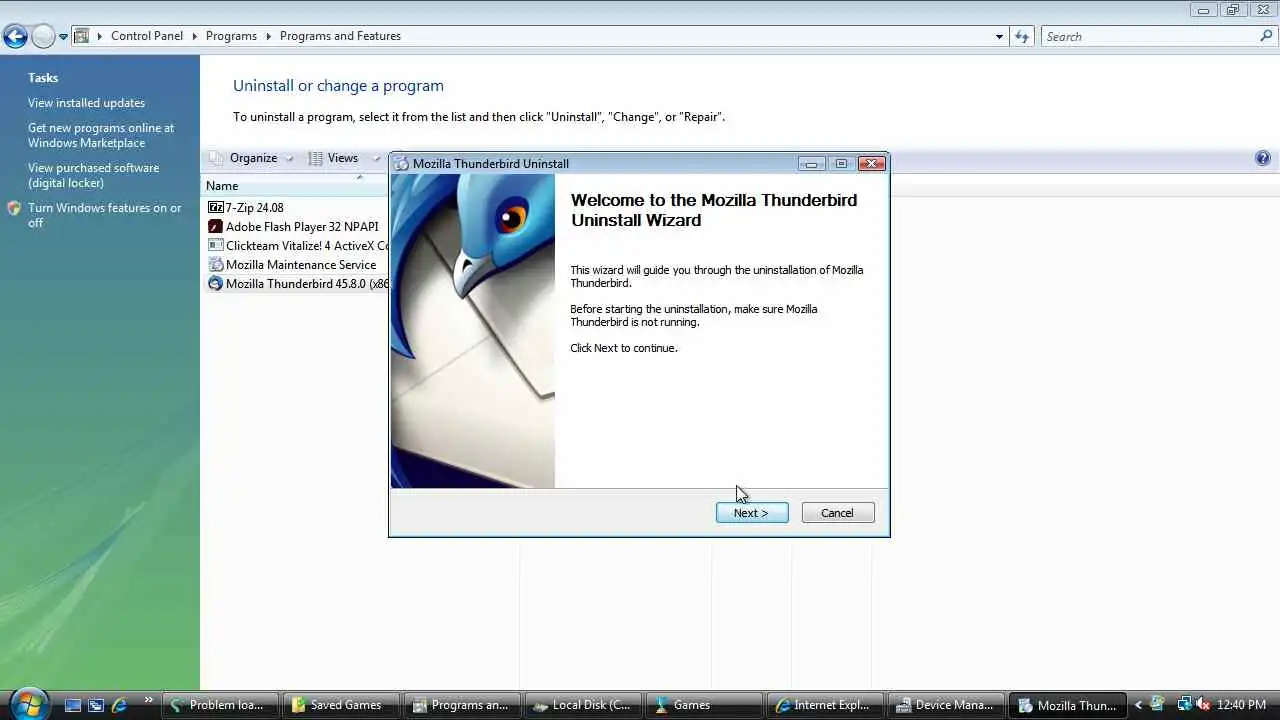This screenshot has height=720, width=1280.
Task: Open the address bar history dropdown
Action: 999,37
